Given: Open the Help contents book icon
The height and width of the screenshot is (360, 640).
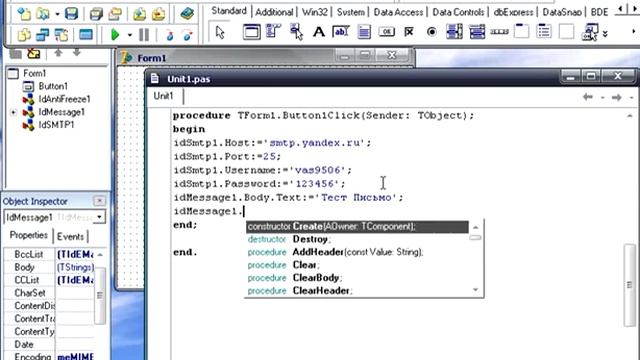Looking at the screenshot, I should coord(187,14).
